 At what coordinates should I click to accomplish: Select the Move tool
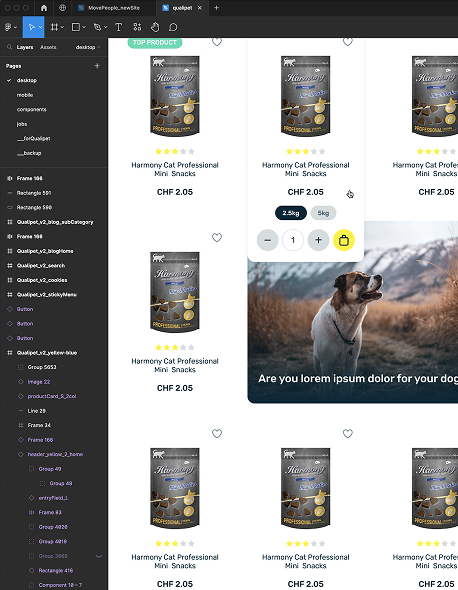tap(31, 27)
